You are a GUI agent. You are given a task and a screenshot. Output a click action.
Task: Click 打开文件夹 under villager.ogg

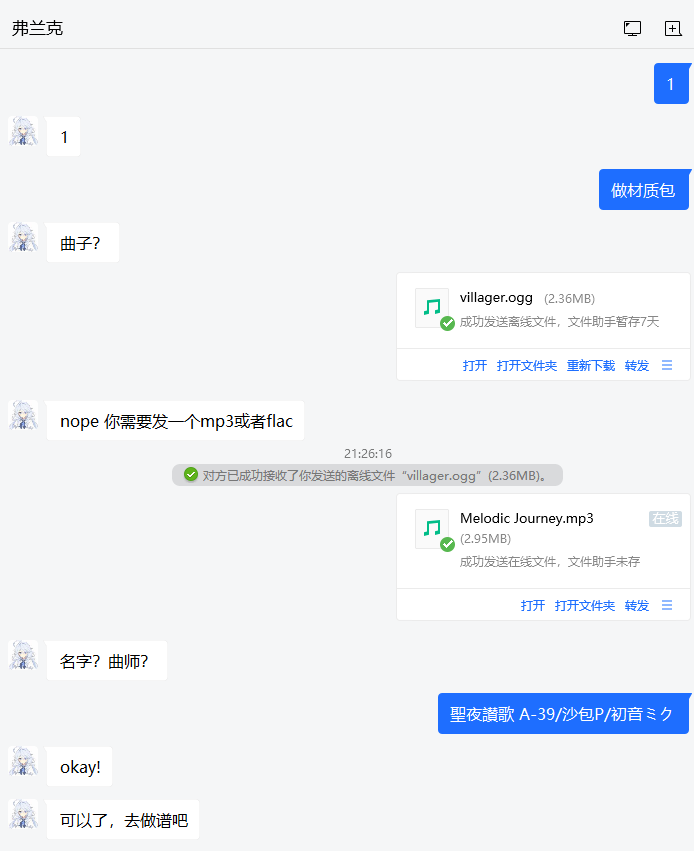coord(527,365)
